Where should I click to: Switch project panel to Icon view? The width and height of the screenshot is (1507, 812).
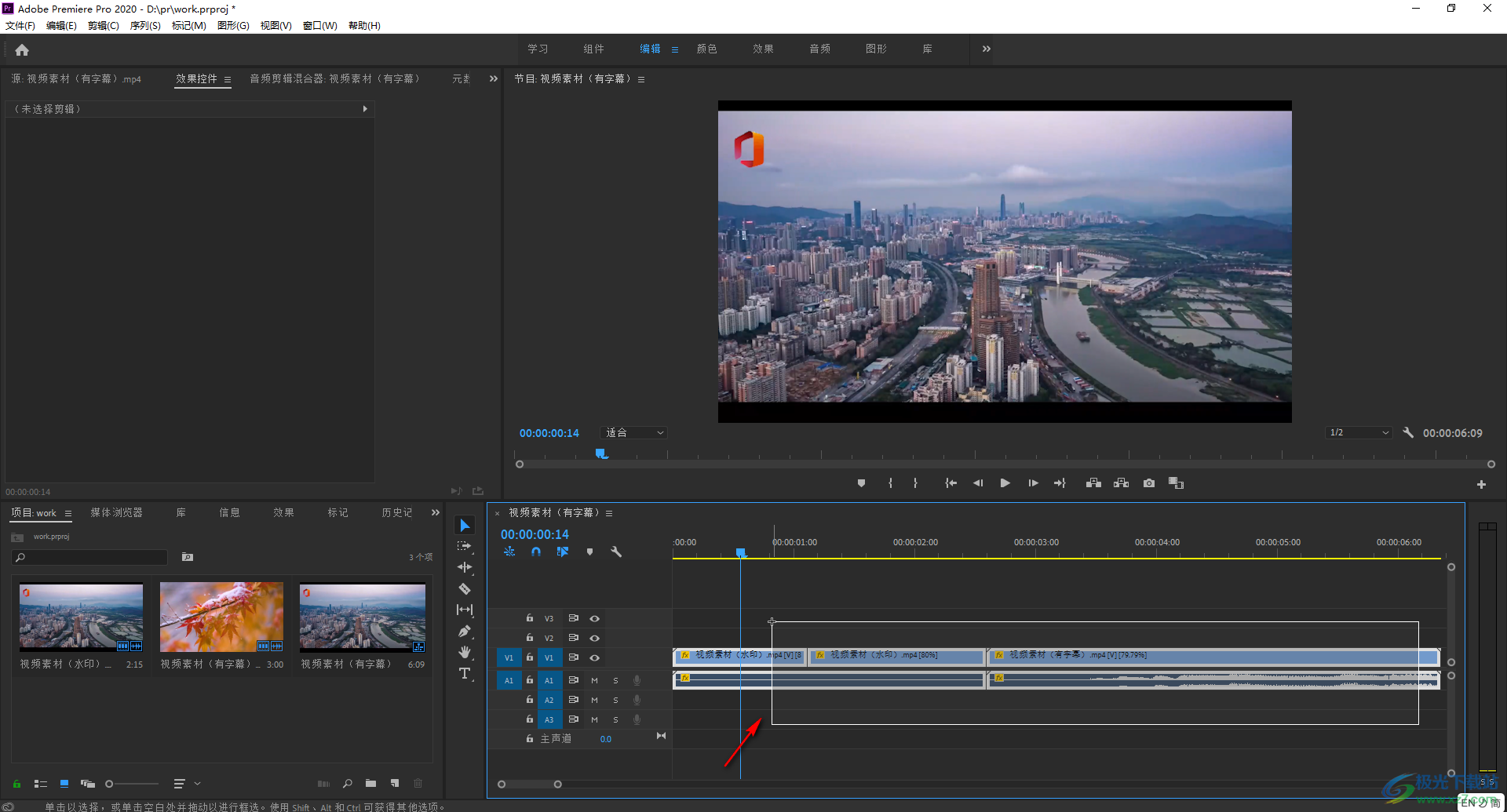(64, 784)
